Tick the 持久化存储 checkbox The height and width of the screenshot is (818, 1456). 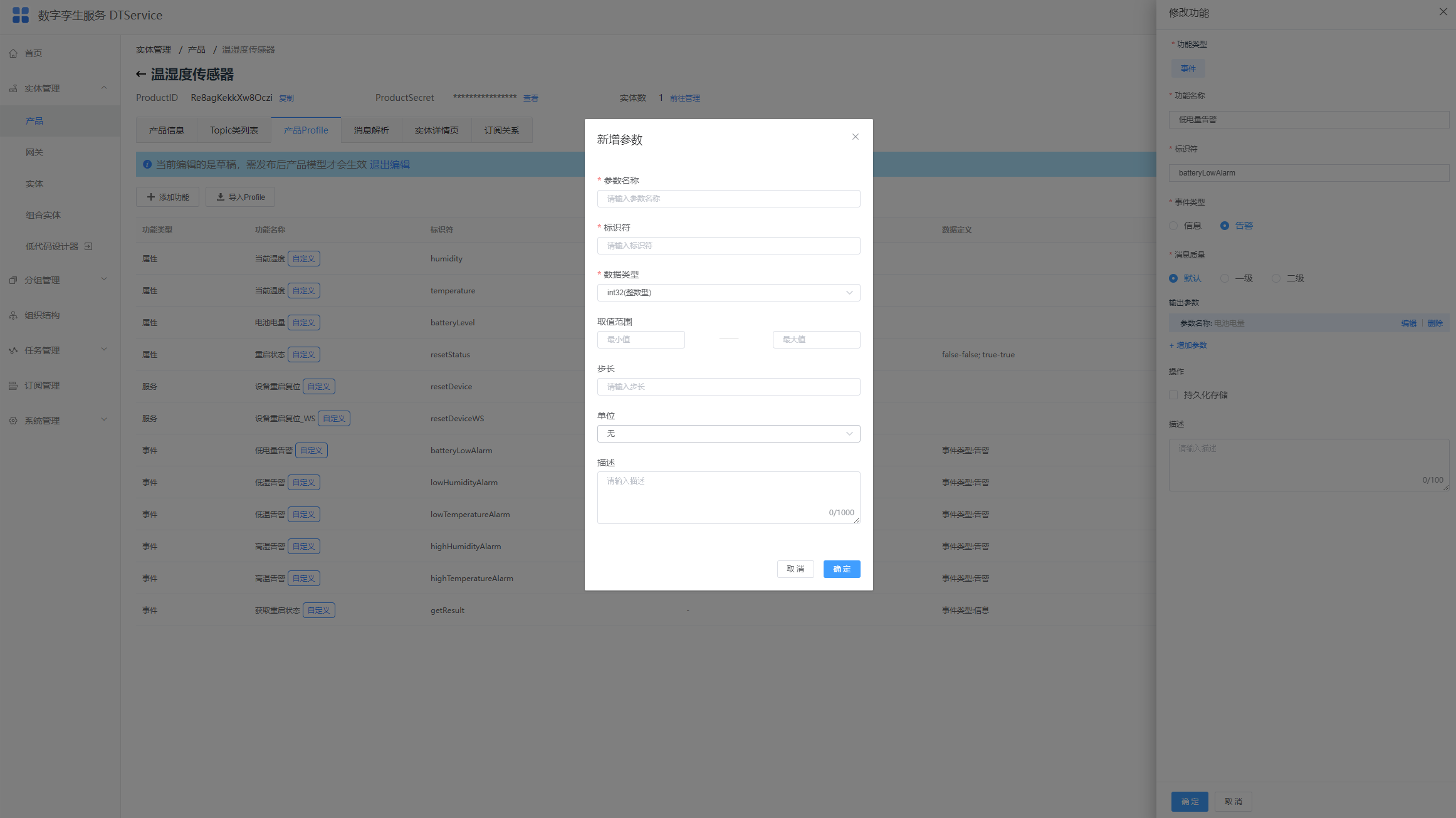(1173, 395)
